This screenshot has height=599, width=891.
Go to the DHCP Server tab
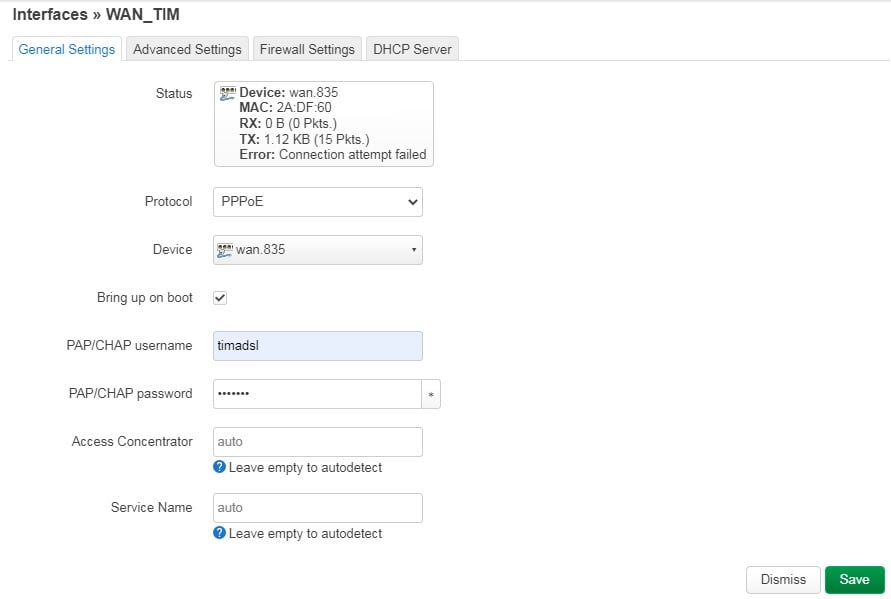412,49
